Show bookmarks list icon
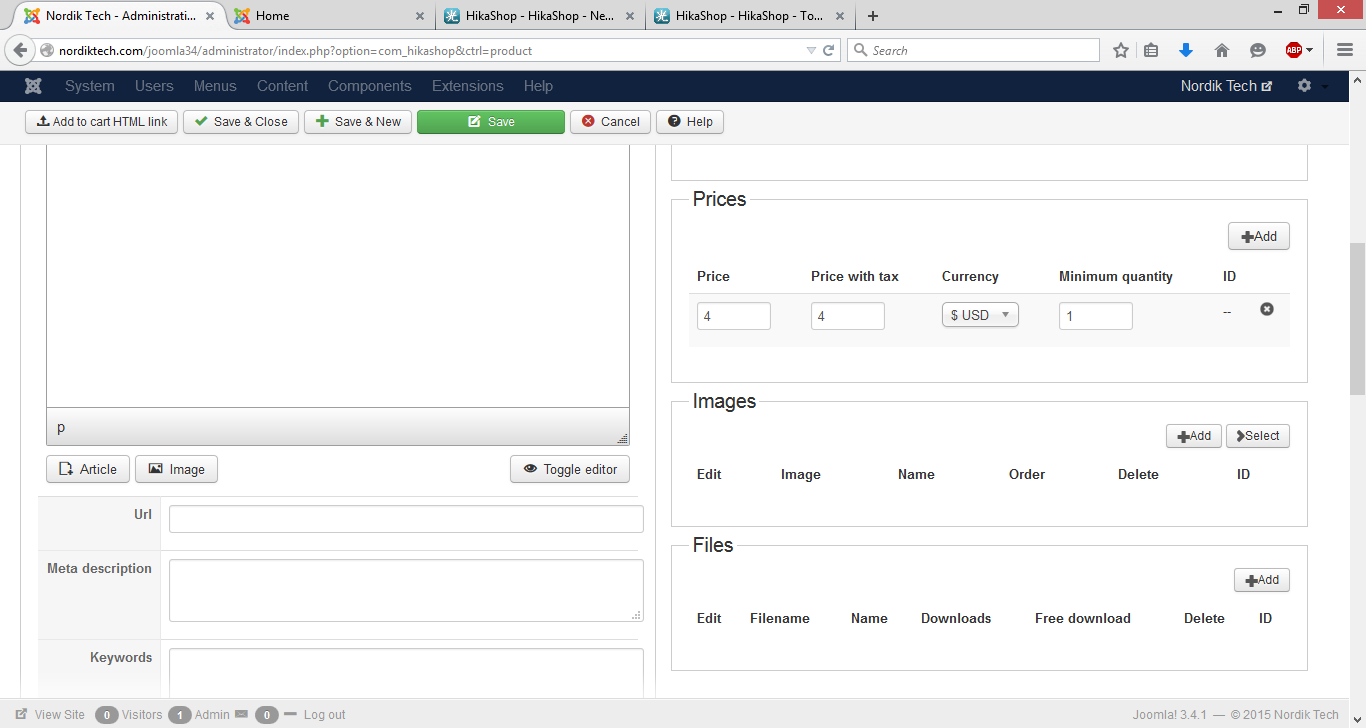1366x728 pixels. [1151, 50]
